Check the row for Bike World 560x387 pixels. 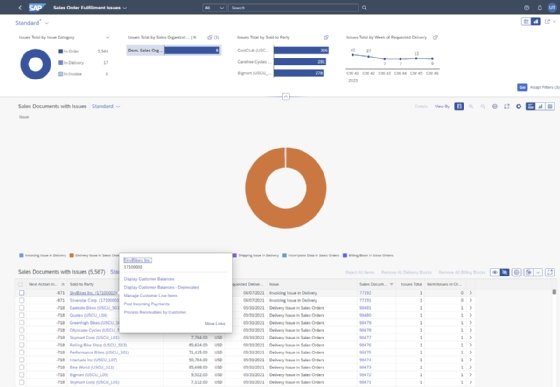click(x=22, y=367)
